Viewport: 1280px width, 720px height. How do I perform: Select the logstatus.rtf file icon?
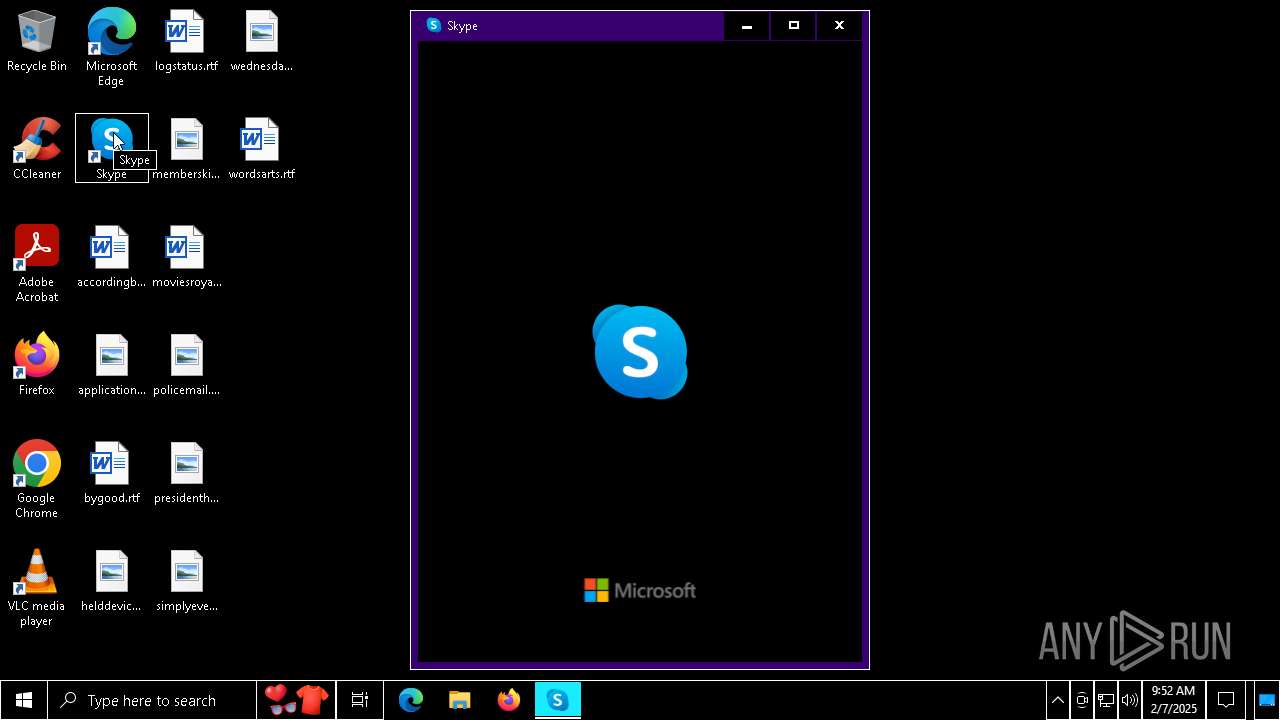pos(186,42)
